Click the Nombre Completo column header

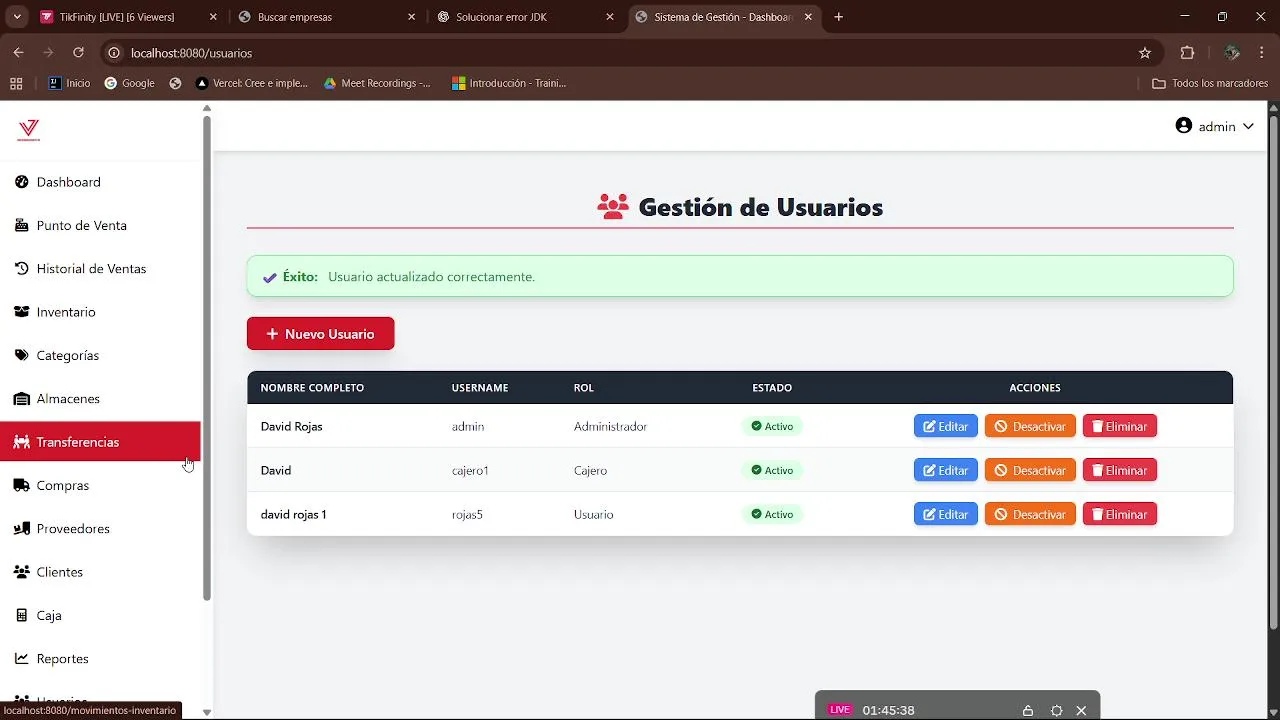tap(312, 388)
